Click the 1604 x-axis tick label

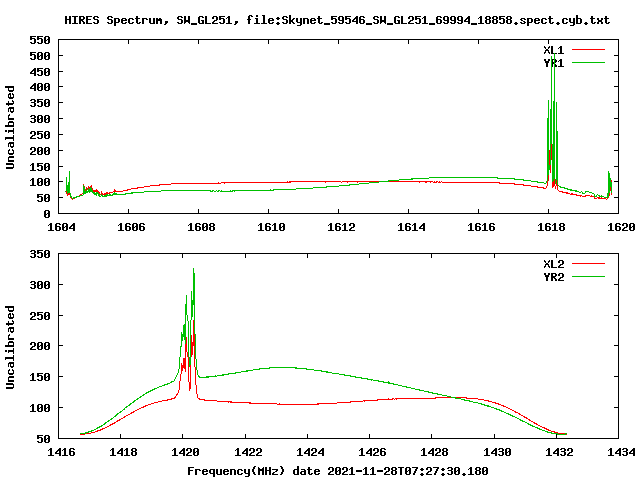point(61,227)
